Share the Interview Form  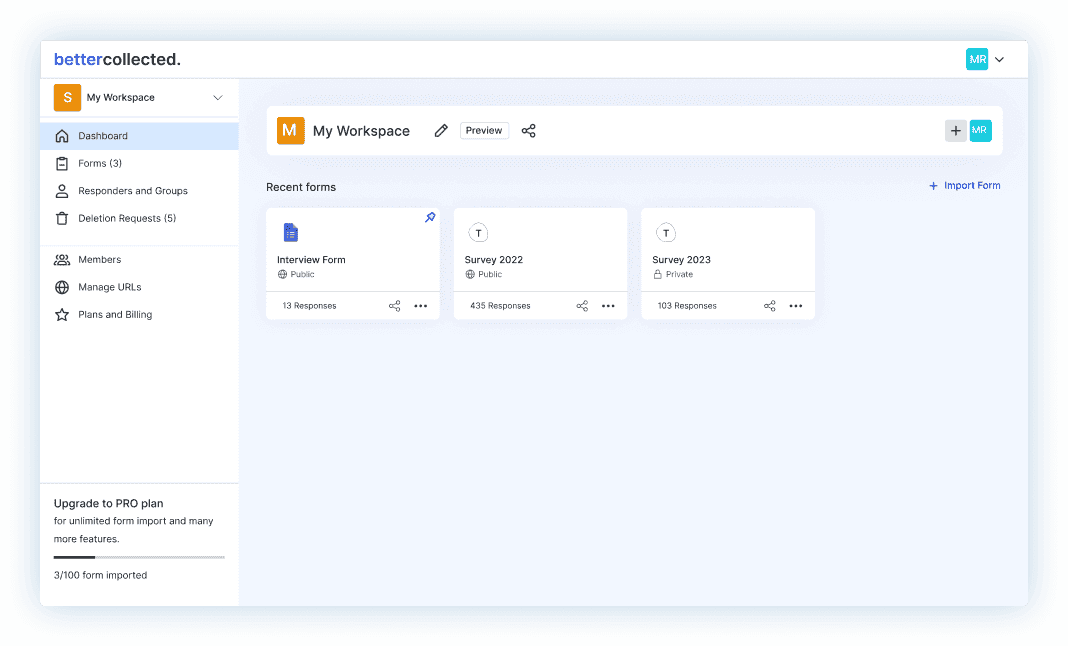(394, 306)
